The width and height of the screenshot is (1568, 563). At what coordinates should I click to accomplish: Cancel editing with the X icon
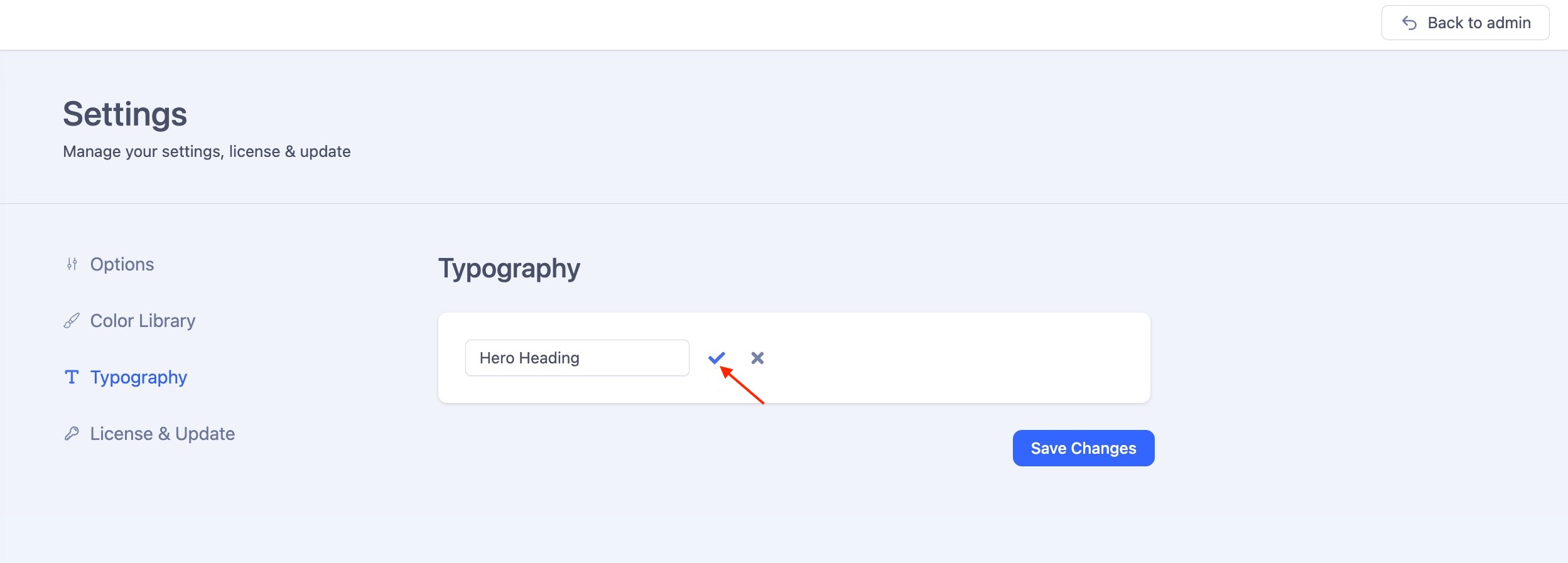click(x=757, y=358)
